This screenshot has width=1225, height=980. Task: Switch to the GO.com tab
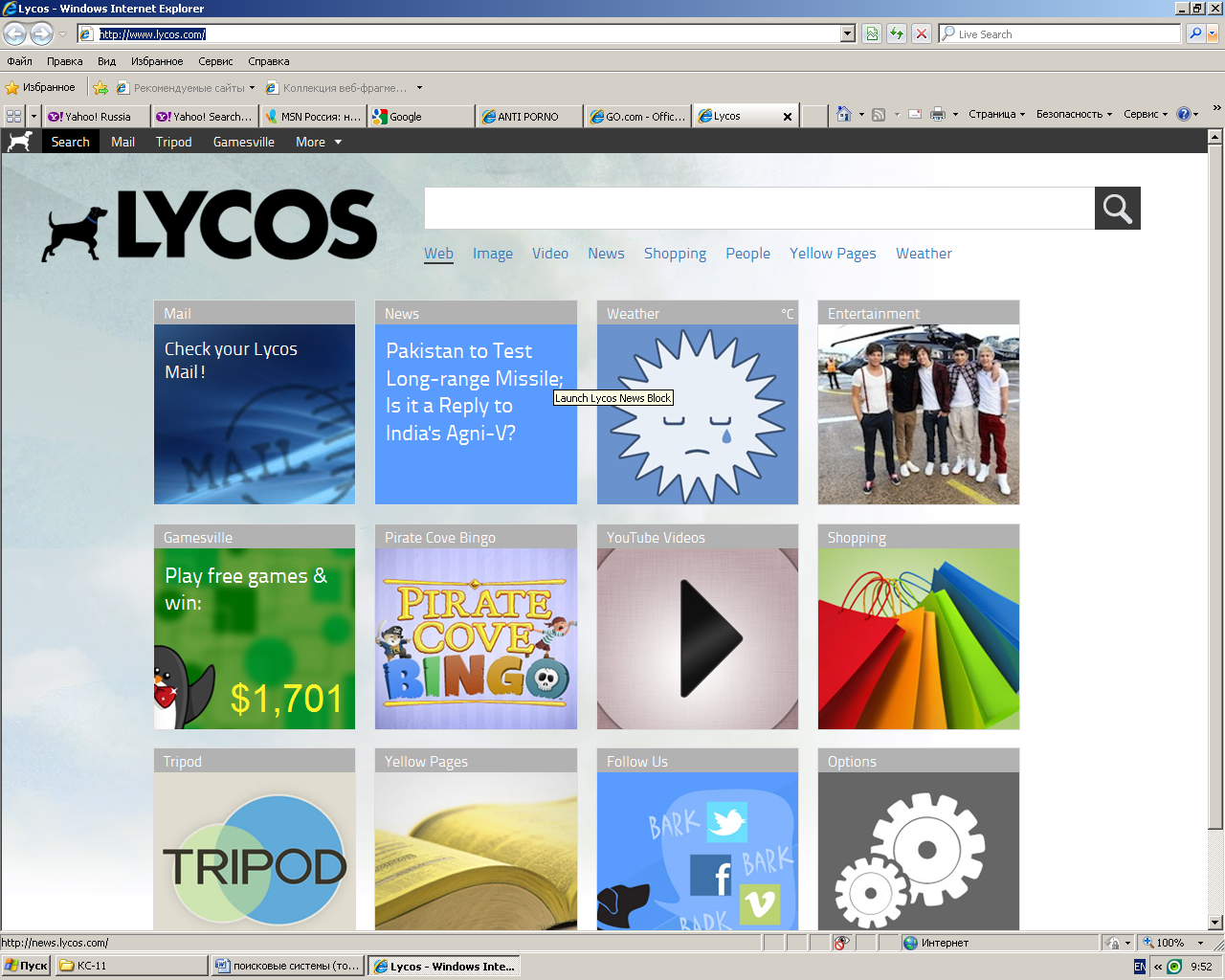(638, 117)
